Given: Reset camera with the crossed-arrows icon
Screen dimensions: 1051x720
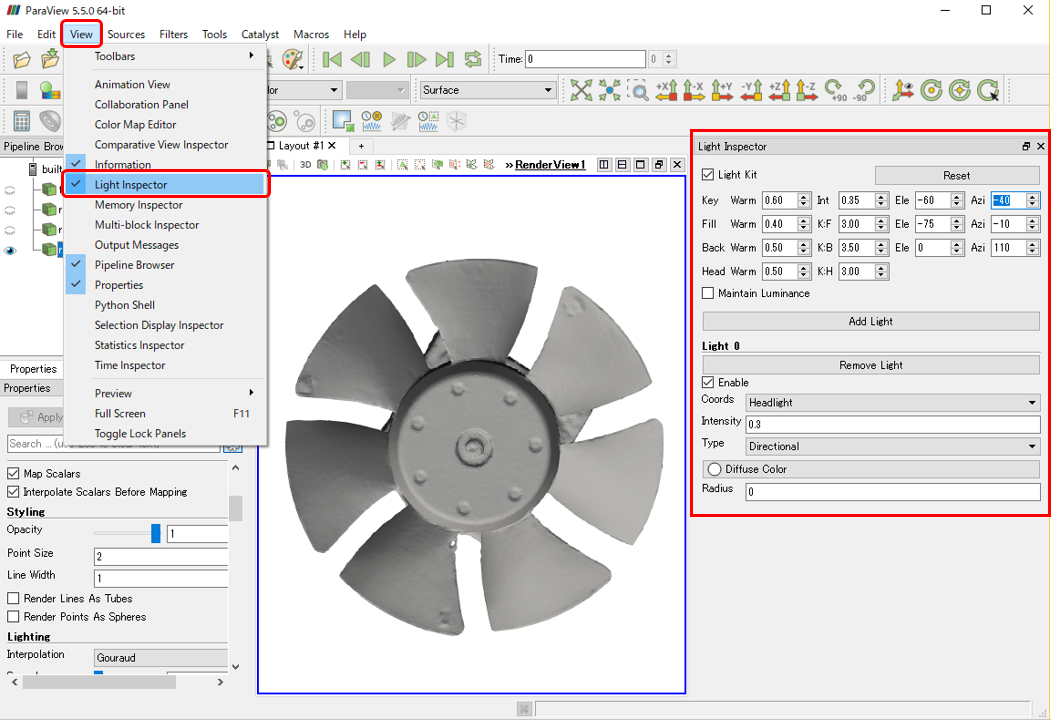Looking at the screenshot, I should (581, 90).
